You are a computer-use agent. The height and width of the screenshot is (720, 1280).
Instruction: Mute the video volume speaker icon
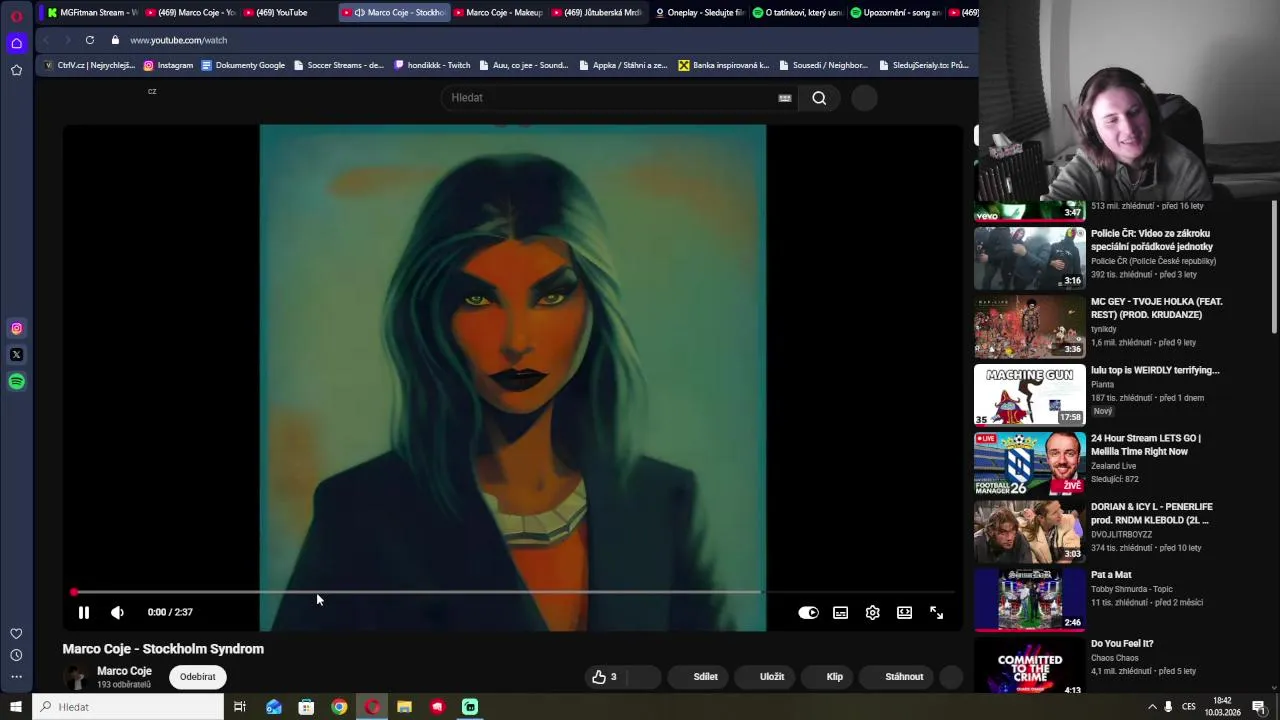pyautogui.click(x=117, y=612)
